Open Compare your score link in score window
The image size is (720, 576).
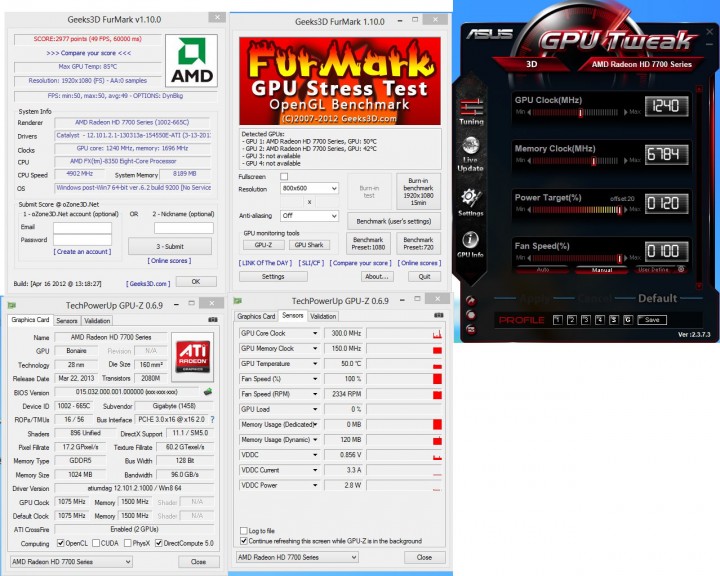coord(89,53)
